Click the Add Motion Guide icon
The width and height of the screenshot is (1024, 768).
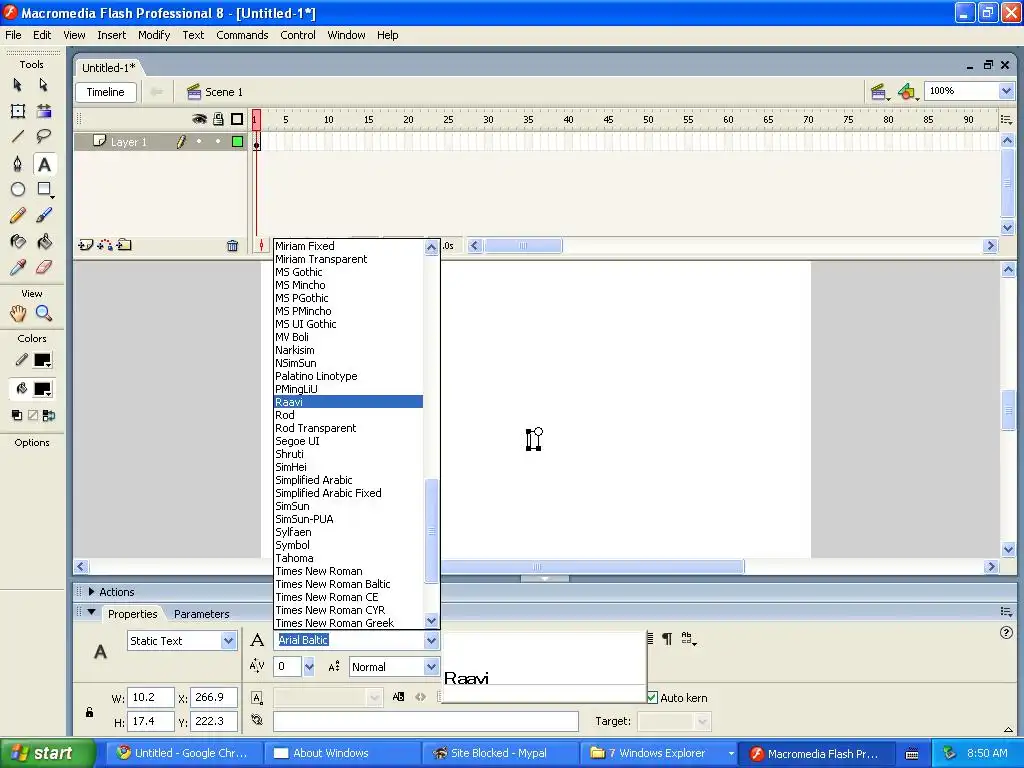click(x=104, y=245)
